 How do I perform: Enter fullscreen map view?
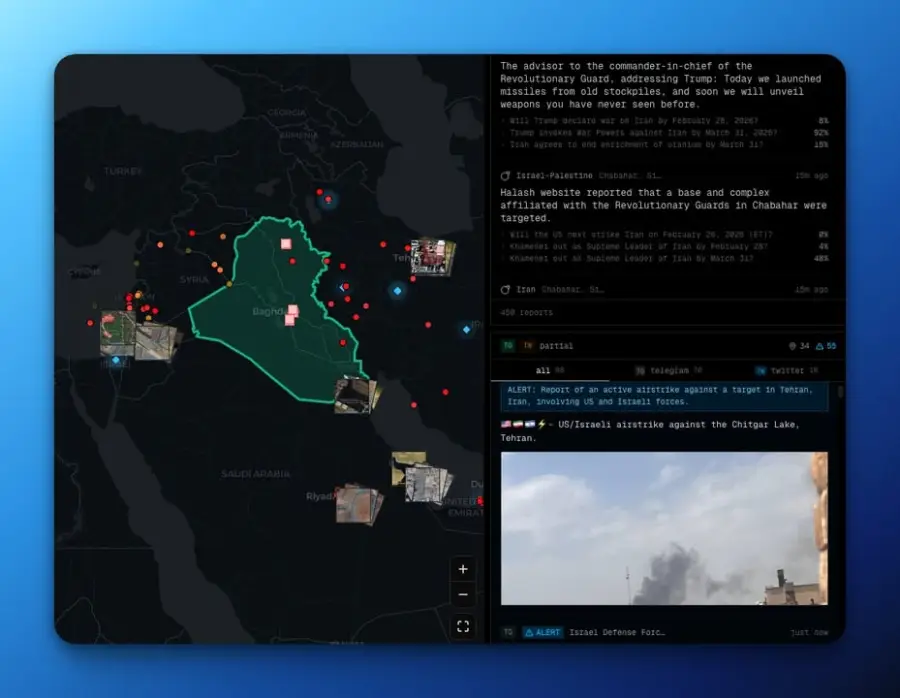(463, 626)
